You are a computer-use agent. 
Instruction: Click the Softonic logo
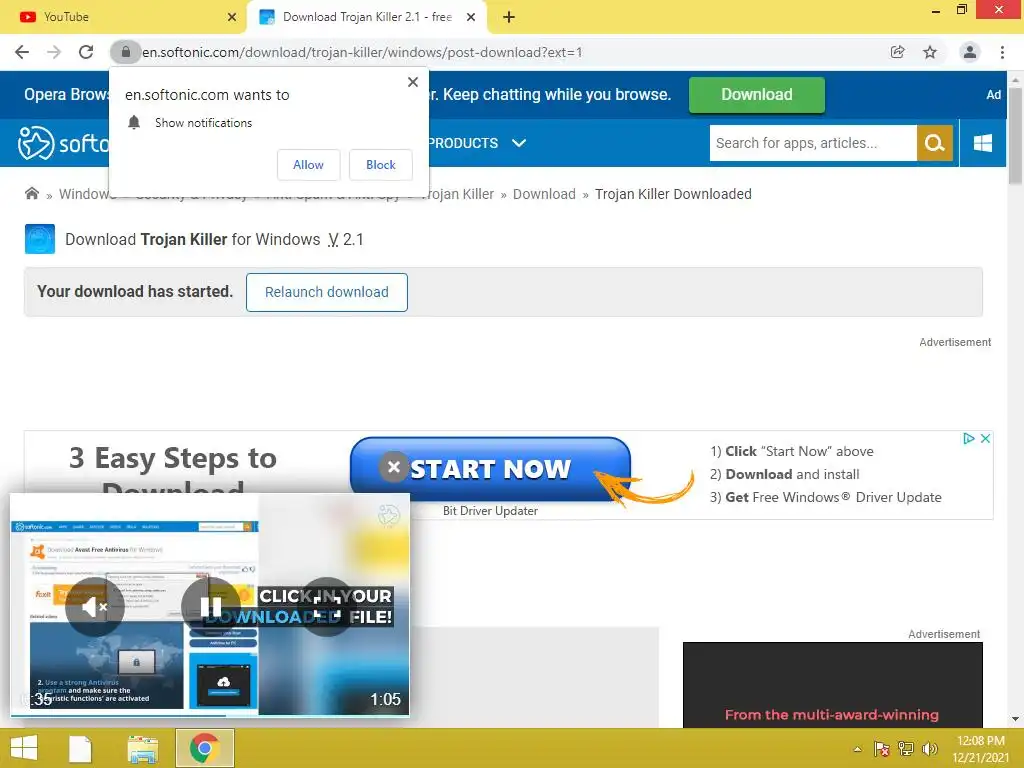[x=63, y=143]
